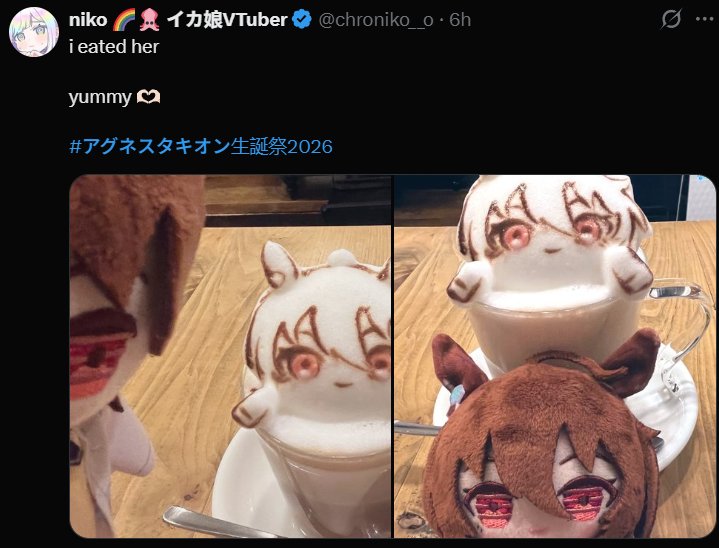Click the rainbow emoji in the display name
719x548 pixels.
pyautogui.click(x=124, y=20)
